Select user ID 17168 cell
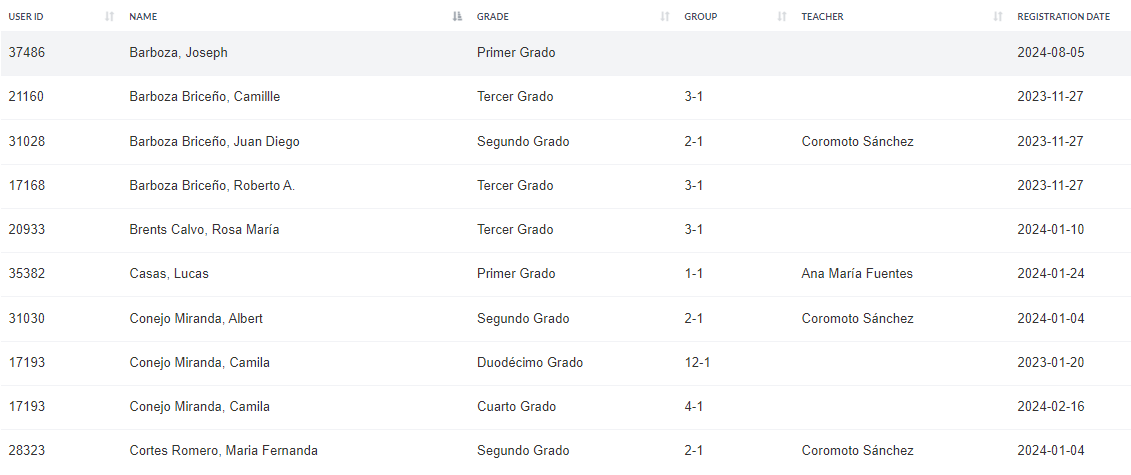This screenshot has width=1131, height=475. tap(27, 186)
